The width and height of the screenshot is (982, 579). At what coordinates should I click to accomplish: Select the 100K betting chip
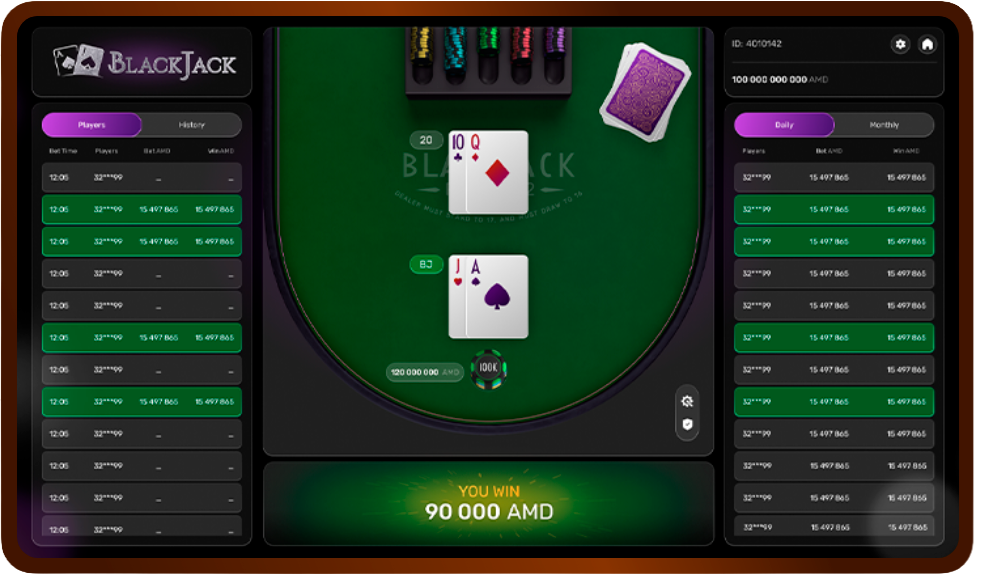488,369
